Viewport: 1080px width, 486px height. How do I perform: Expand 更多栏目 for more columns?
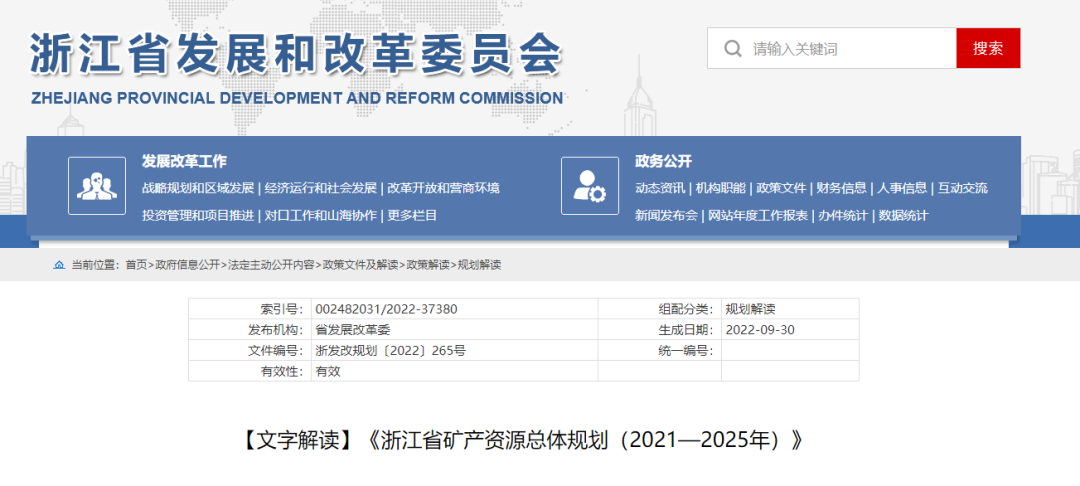(412, 215)
